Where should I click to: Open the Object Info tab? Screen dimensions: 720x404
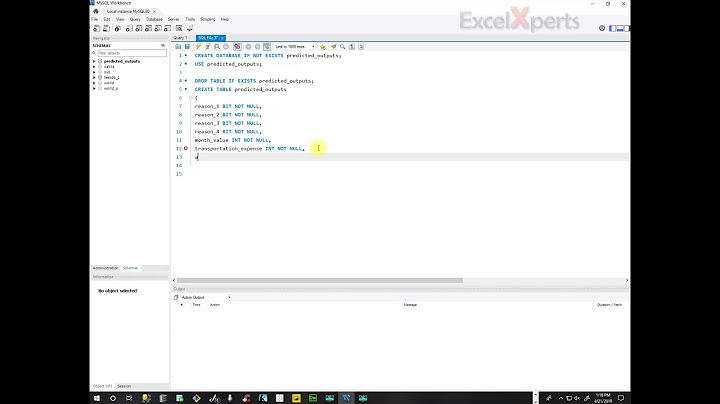102,386
